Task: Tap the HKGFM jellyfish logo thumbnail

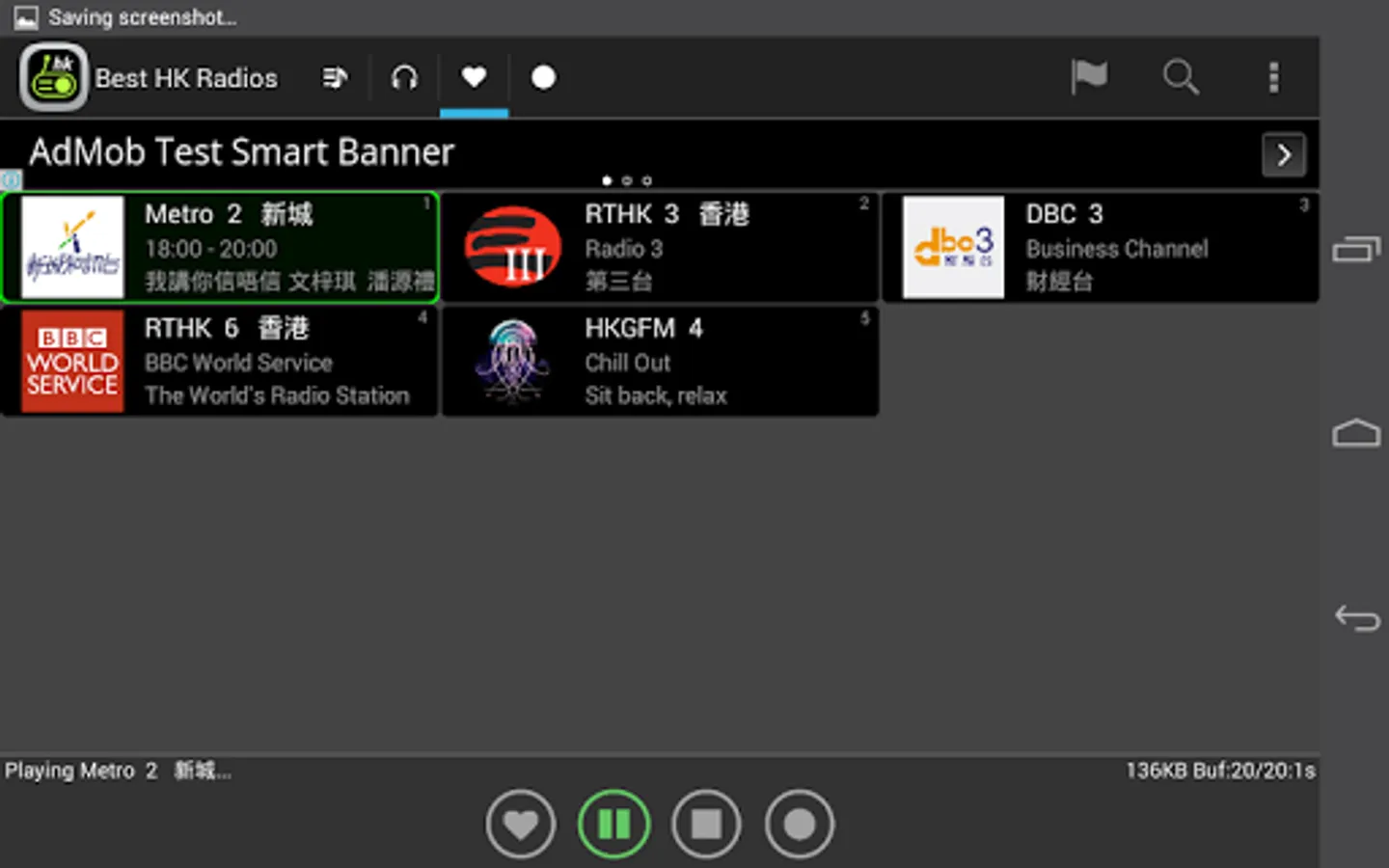Action: pyautogui.click(x=513, y=361)
